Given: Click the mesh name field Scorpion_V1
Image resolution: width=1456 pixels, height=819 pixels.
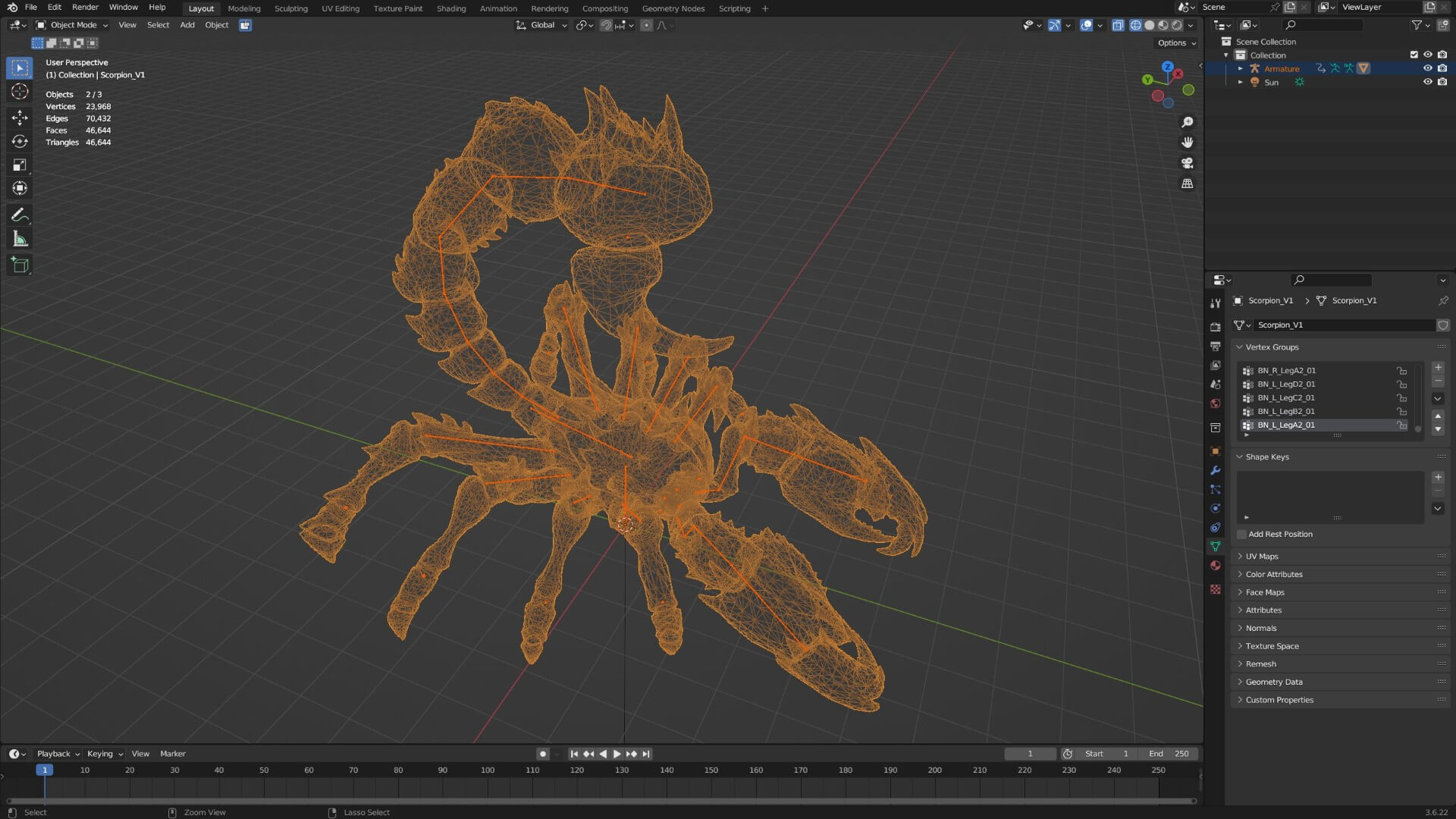Looking at the screenshot, I should 1344,325.
